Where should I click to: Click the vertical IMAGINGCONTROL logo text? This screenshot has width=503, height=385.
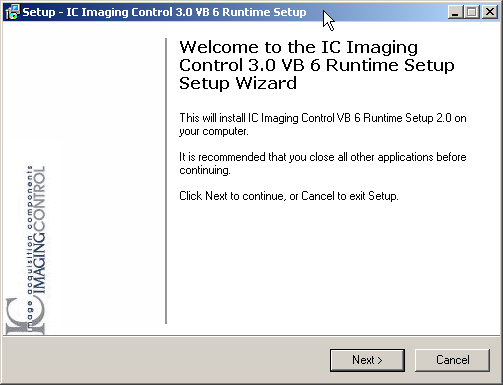click(39, 230)
